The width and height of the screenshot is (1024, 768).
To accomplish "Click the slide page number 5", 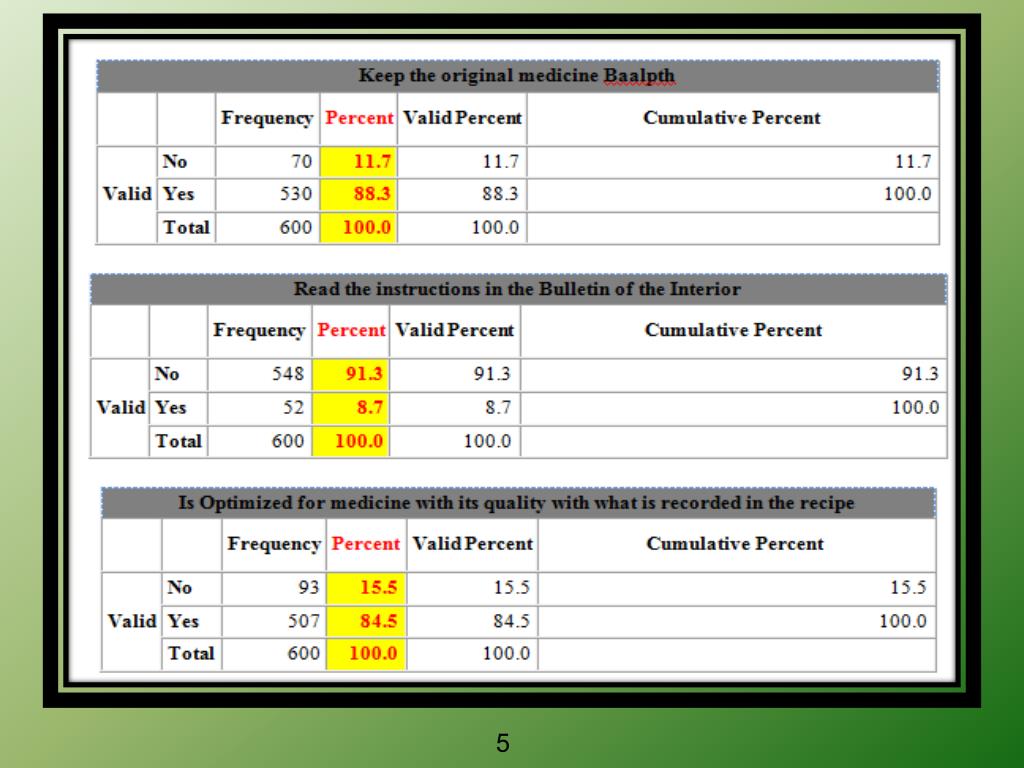I will pos(502,743).
